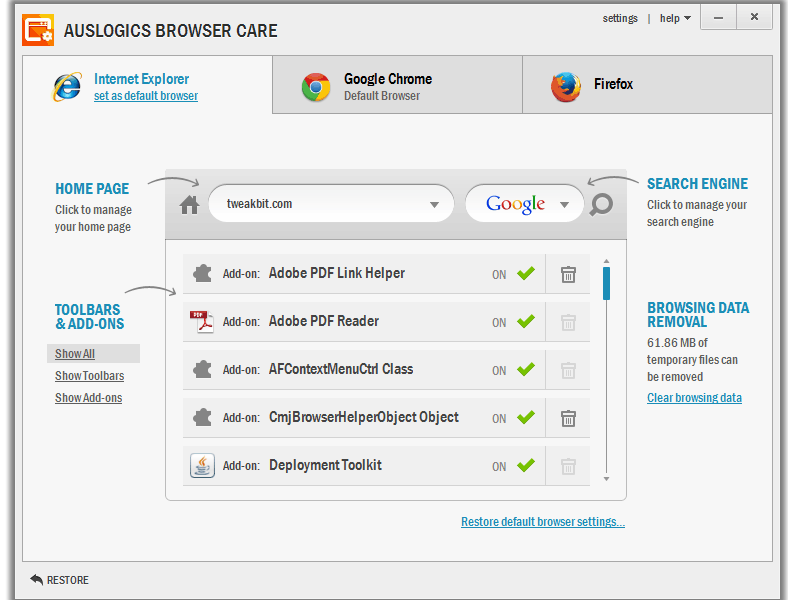Click set as default browser link

click(x=146, y=96)
